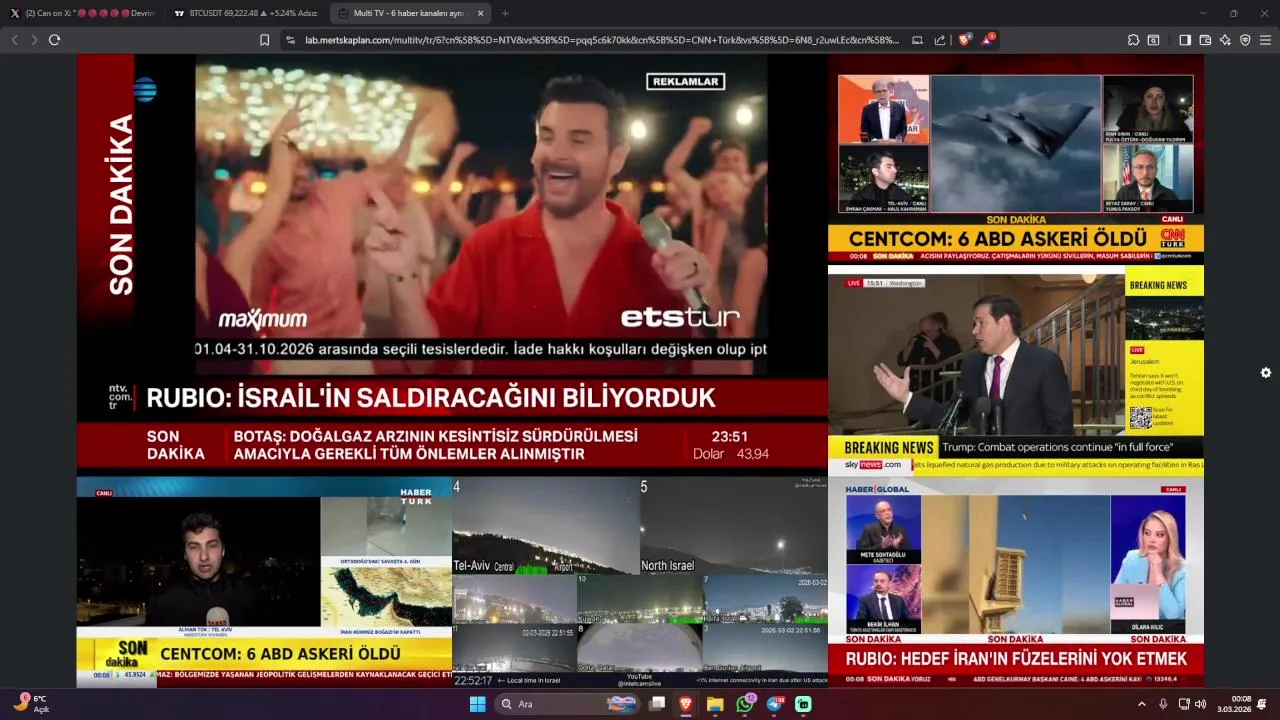The height and width of the screenshot is (720, 1280).
Task: Open Brave browser from taskbar
Action: click(686, 704)
